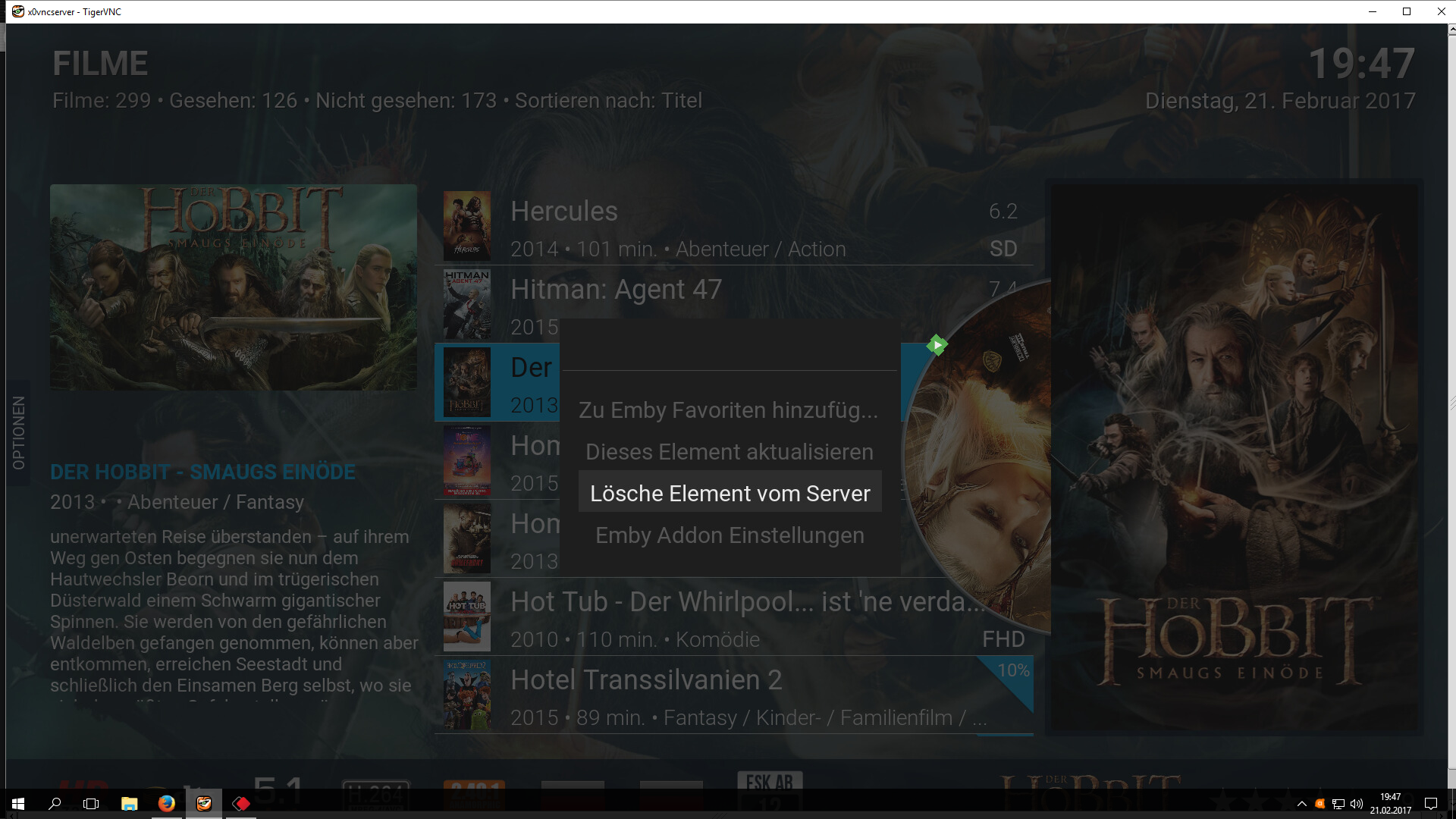This screenshot has width=1456, height=819.
Task: Click the date 'Dienstag, 21. Februar 2017'
Action: [x=1280, y=101]
